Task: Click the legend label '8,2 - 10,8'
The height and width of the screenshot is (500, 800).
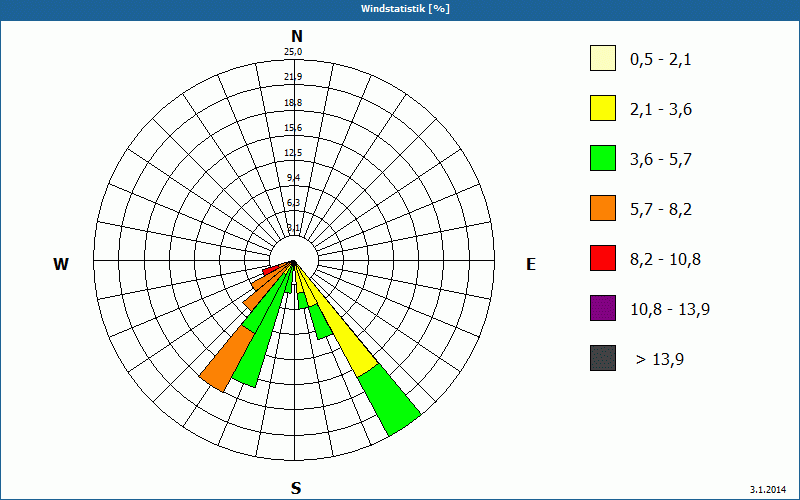Action: click(x=665, y=260)
